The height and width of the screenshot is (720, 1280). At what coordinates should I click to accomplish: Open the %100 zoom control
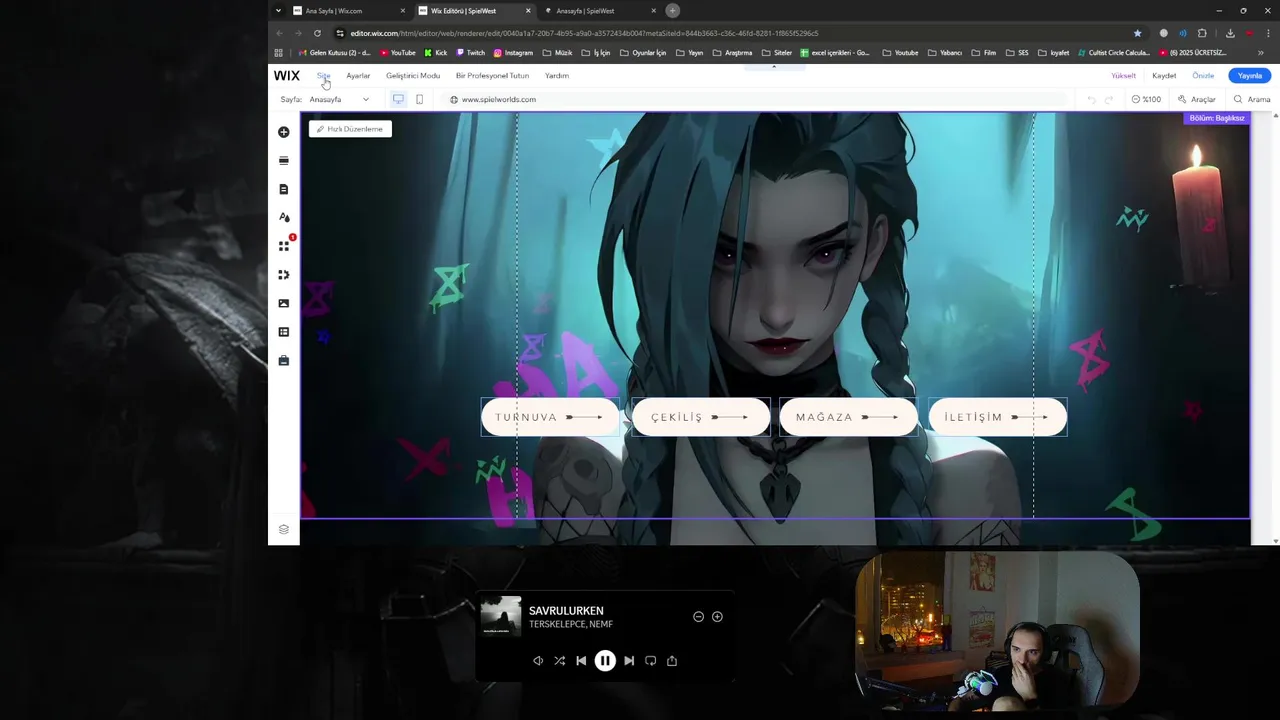1146,99
